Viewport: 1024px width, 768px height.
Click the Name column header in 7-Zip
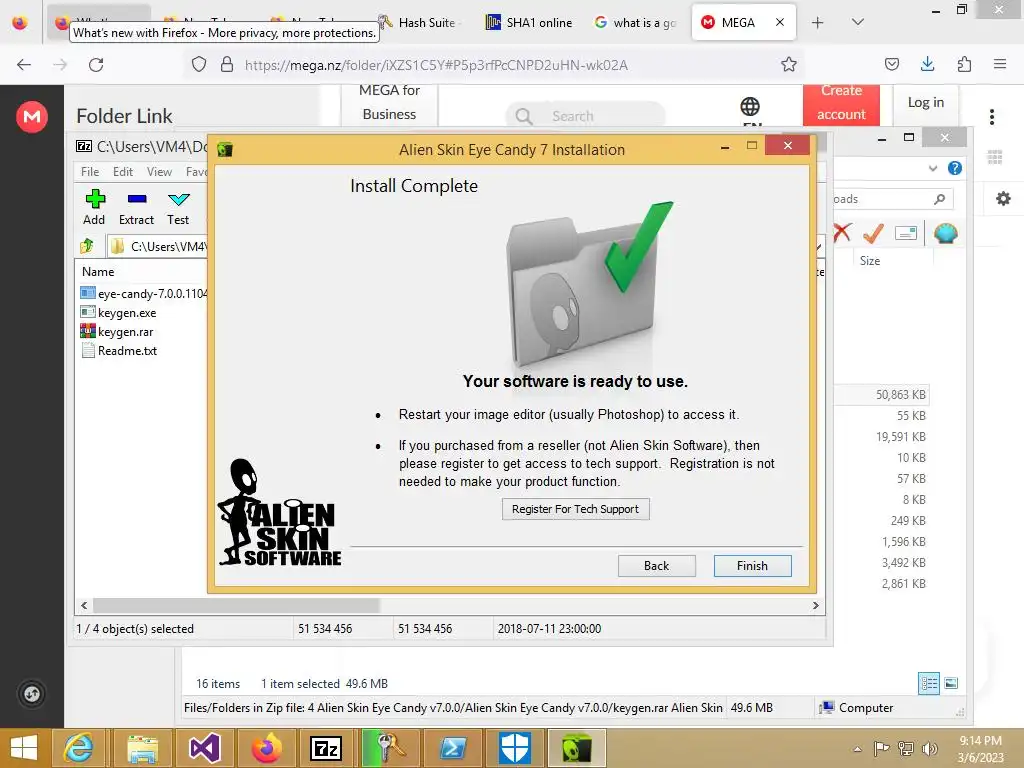pos(98,272)
